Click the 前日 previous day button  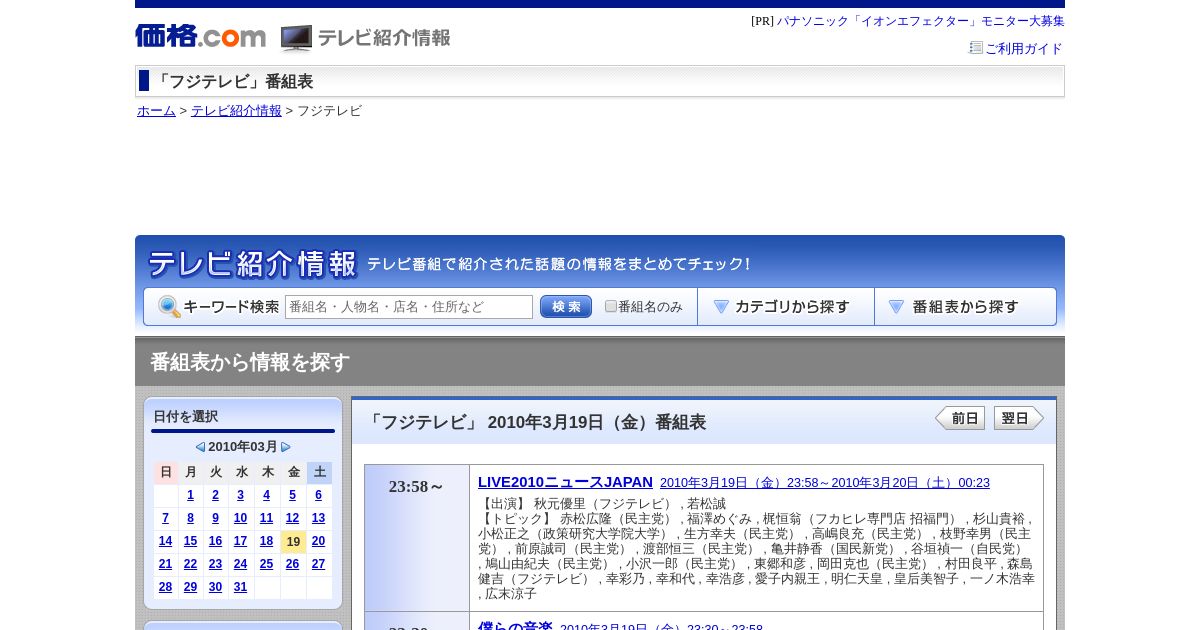click(960, 418)
